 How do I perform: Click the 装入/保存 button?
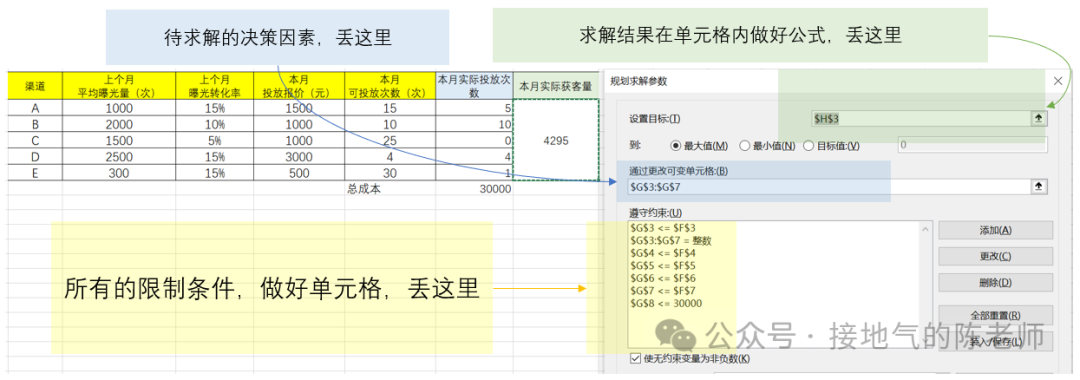995,341
